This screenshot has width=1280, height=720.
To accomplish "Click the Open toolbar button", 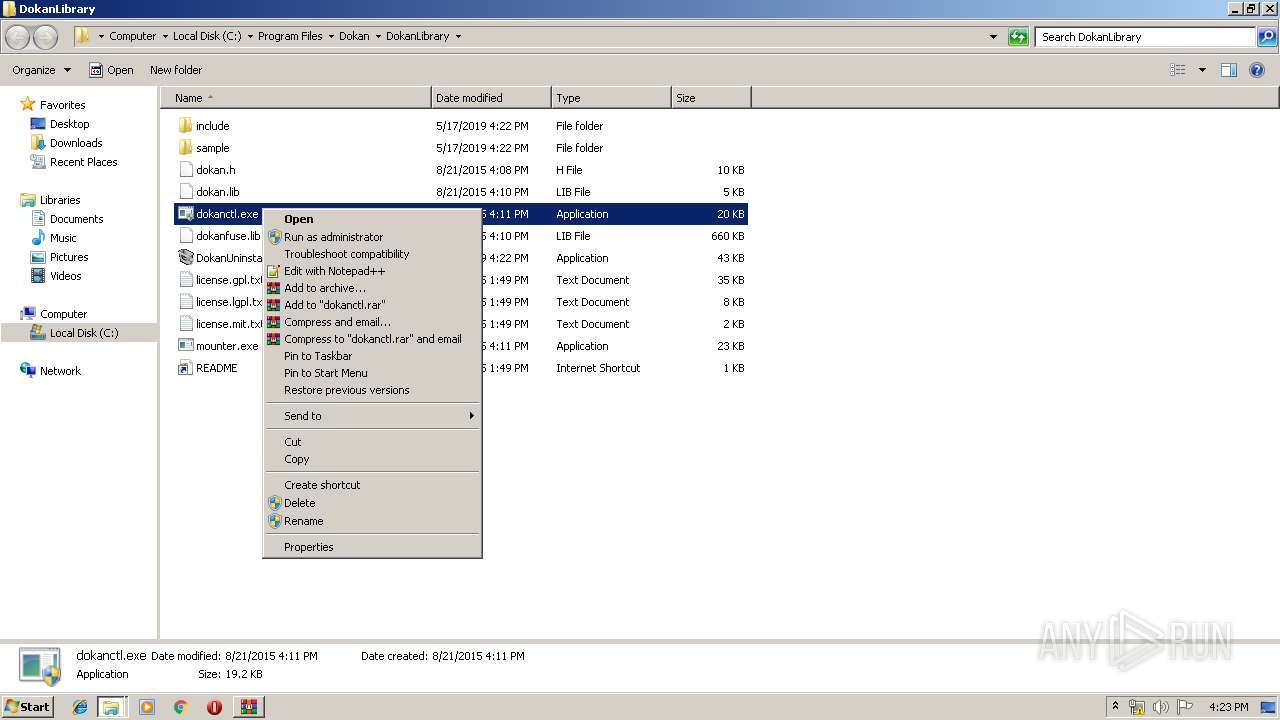I will [x=111, y=70].
